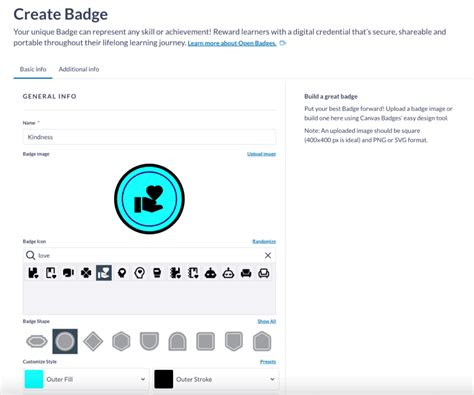474x395 pixels.
Task: Choose the outlined head with heart icon
Action: (140, 273)
